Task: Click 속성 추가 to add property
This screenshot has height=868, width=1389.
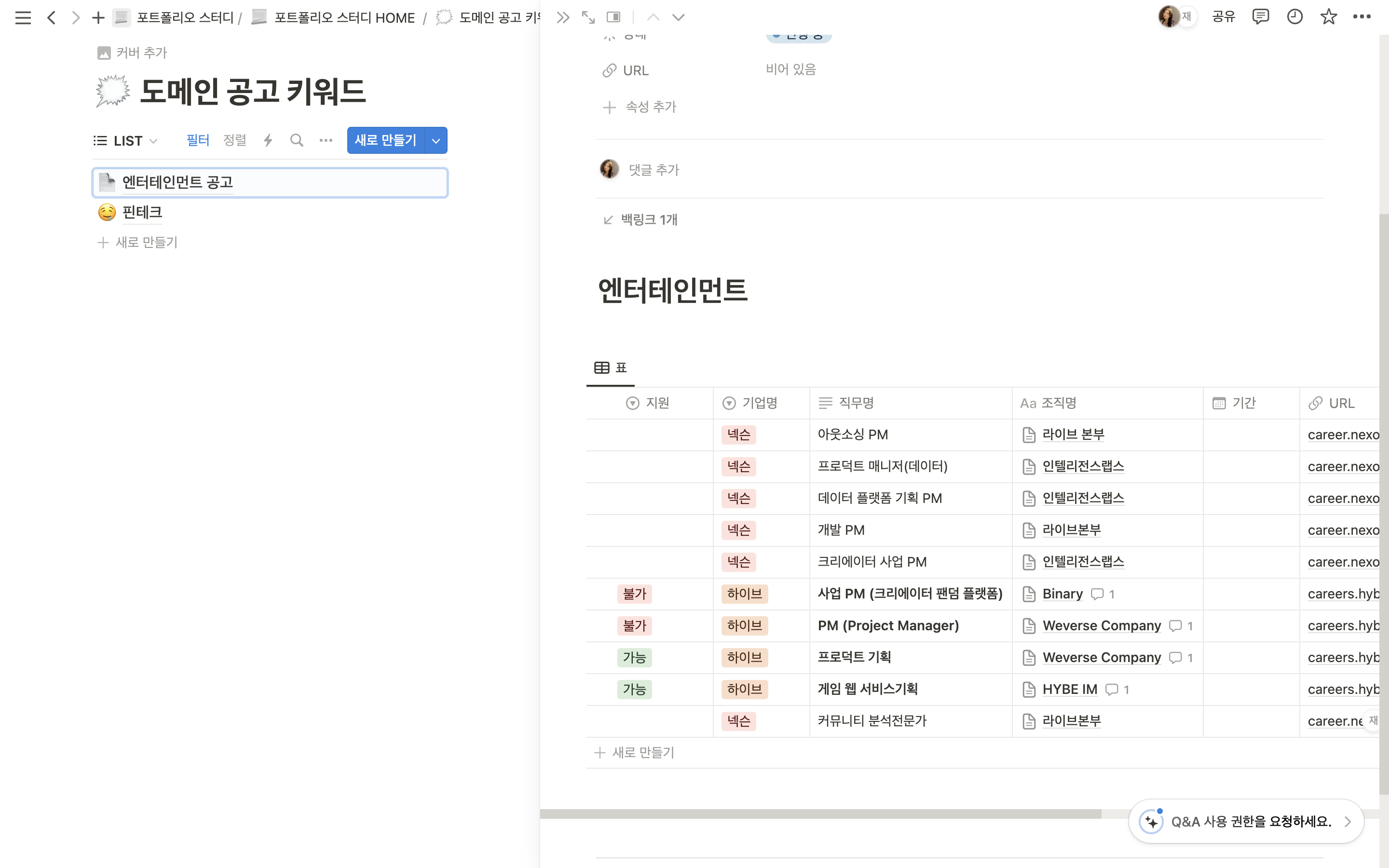Action: [x=640, y=108]
